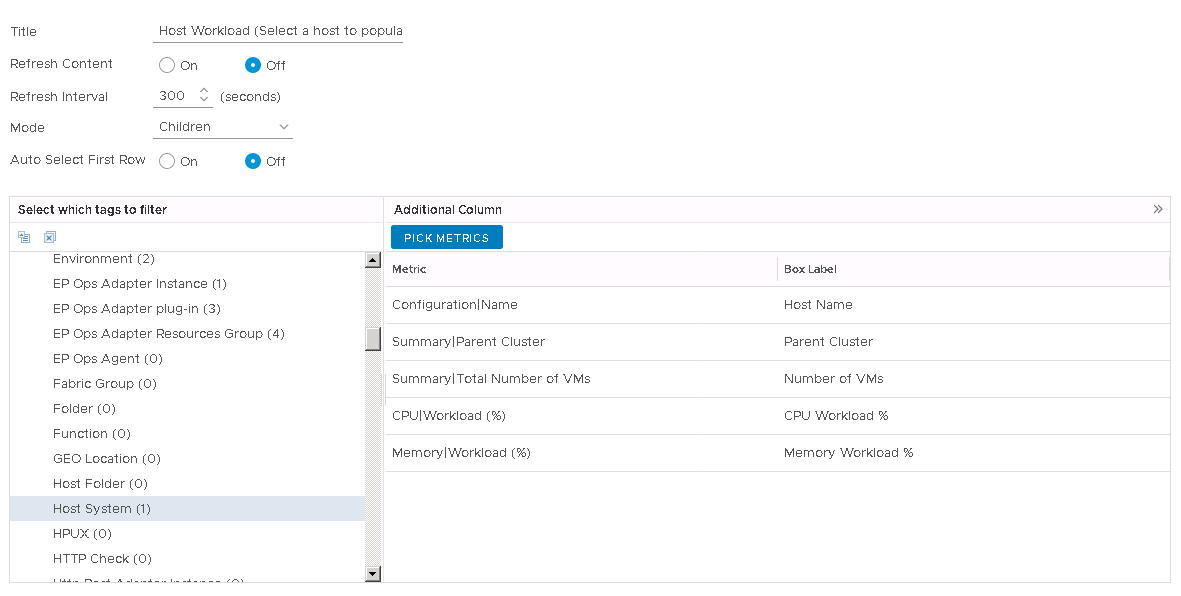Select the Host System (1) tag
This screenshot has height=596, width=1181.
(102, 509)
